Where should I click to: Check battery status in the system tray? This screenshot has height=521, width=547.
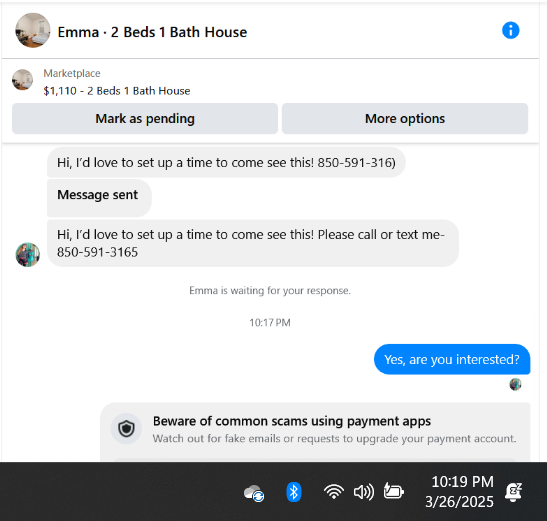tap(394, 491)
